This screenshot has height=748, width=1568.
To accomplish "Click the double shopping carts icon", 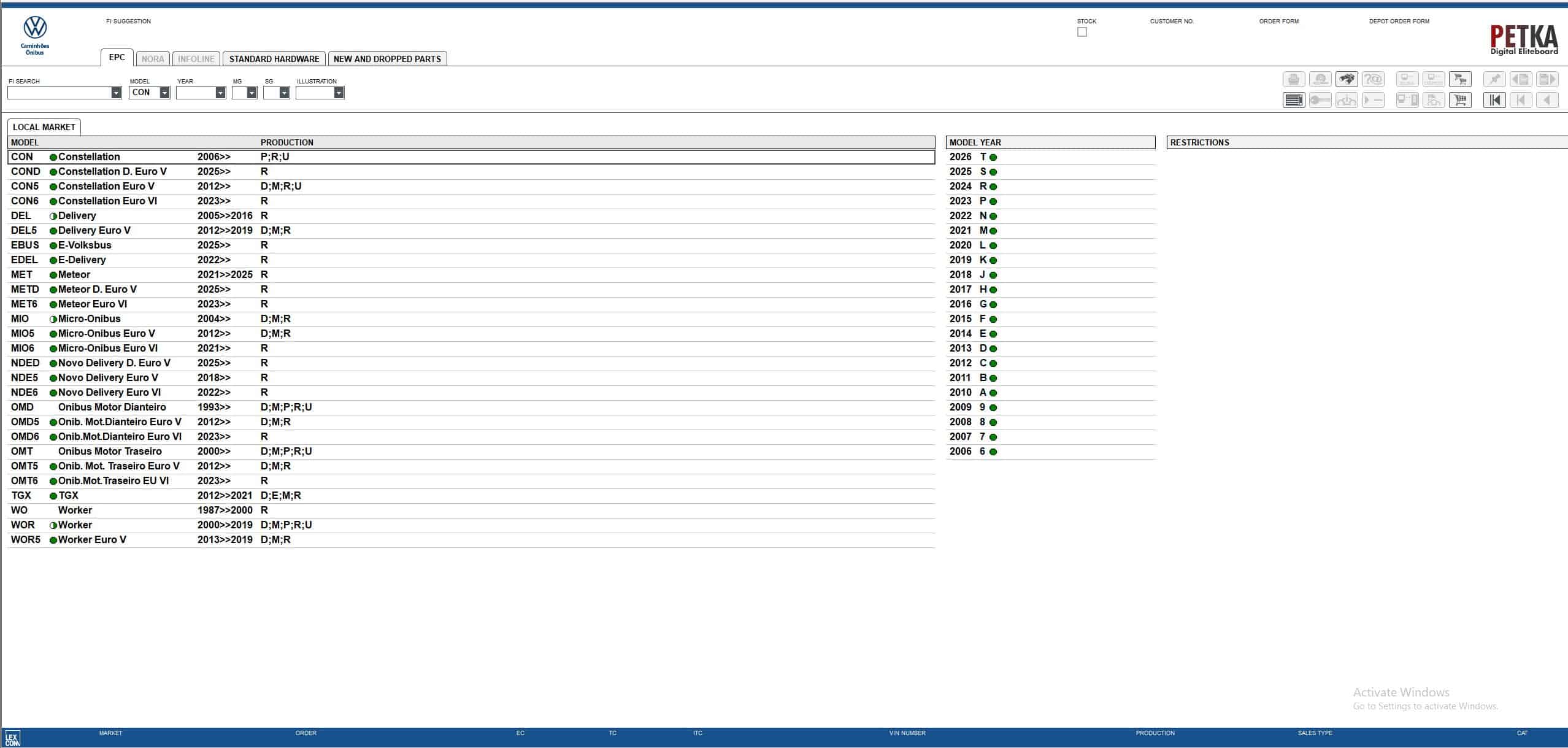I will point(1460,79).
